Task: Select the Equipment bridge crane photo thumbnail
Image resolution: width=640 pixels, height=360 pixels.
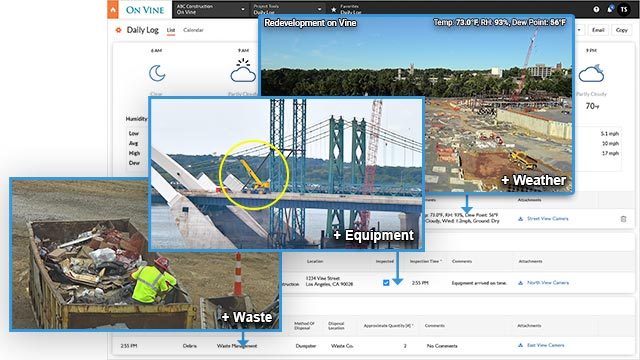Action: 287,174
